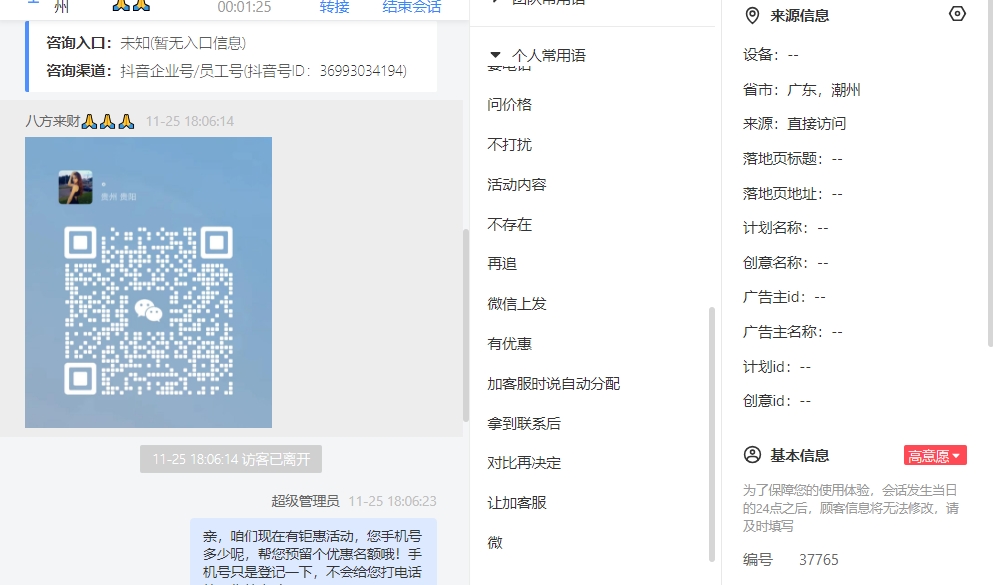Click the 创意id field row
Image resolution: width=993 pixels, height=585 pixels.
(x=777, y=401)
